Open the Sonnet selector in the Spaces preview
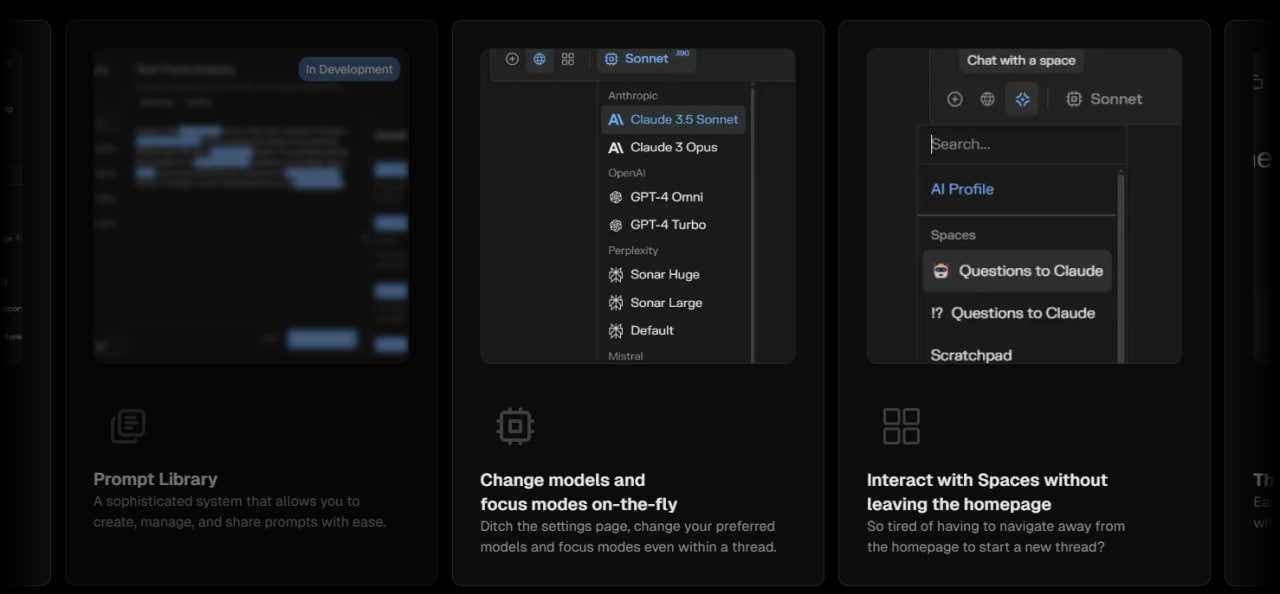 pos(1104,99)
